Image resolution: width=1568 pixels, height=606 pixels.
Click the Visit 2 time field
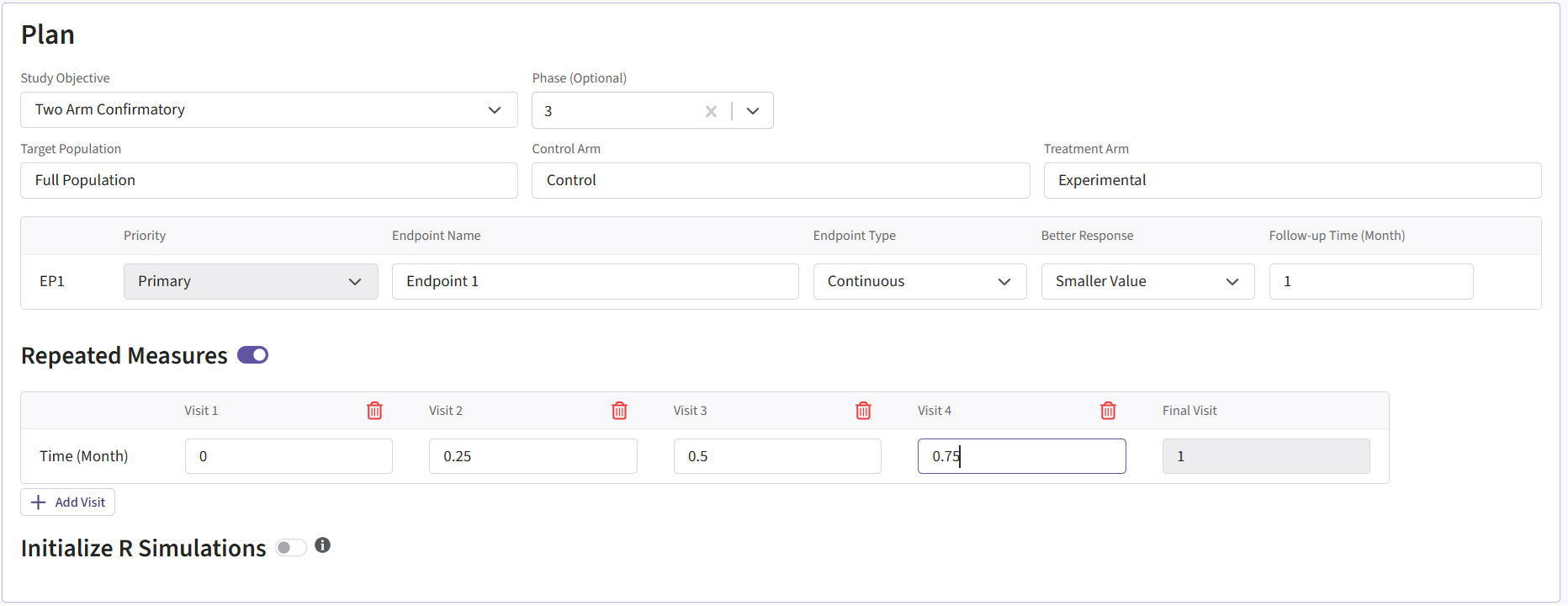532,456
